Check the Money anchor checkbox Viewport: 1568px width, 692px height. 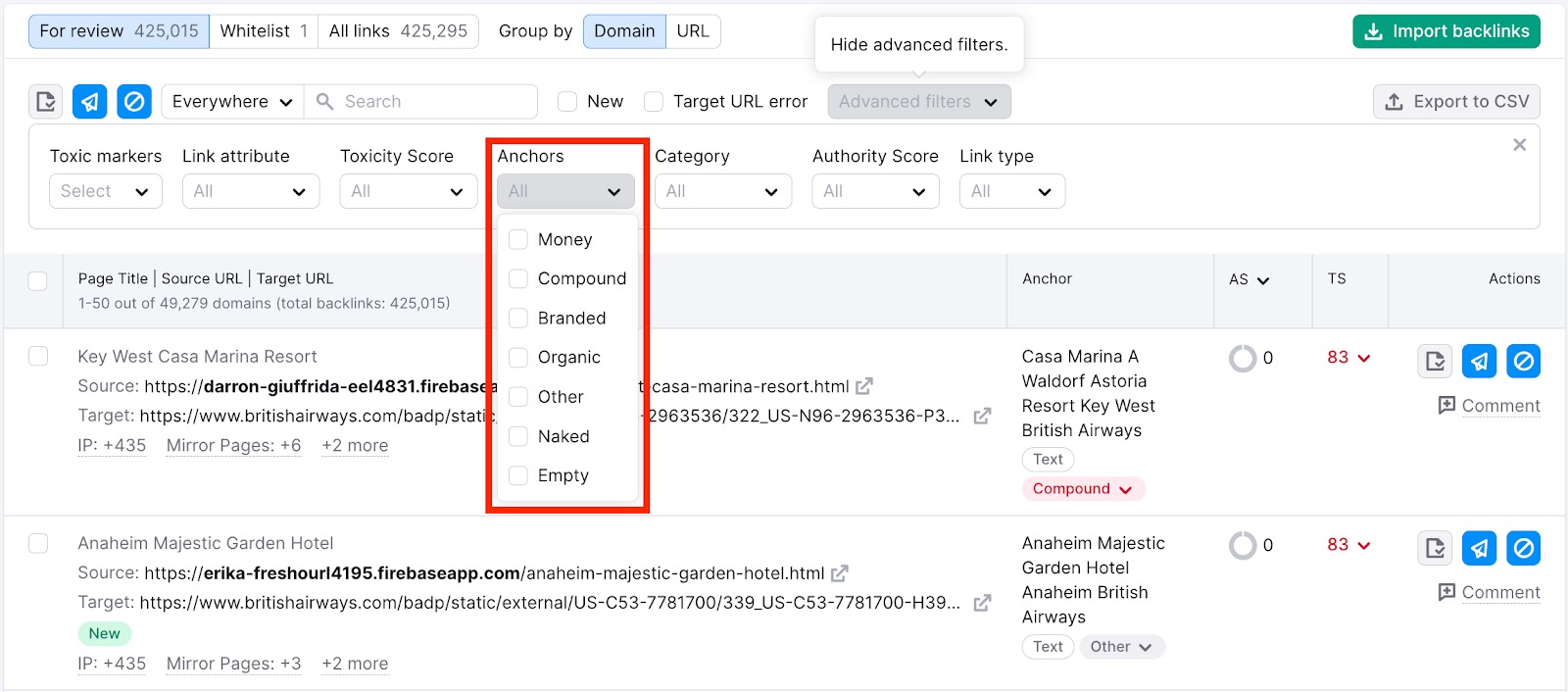click(x=518, y=240)
